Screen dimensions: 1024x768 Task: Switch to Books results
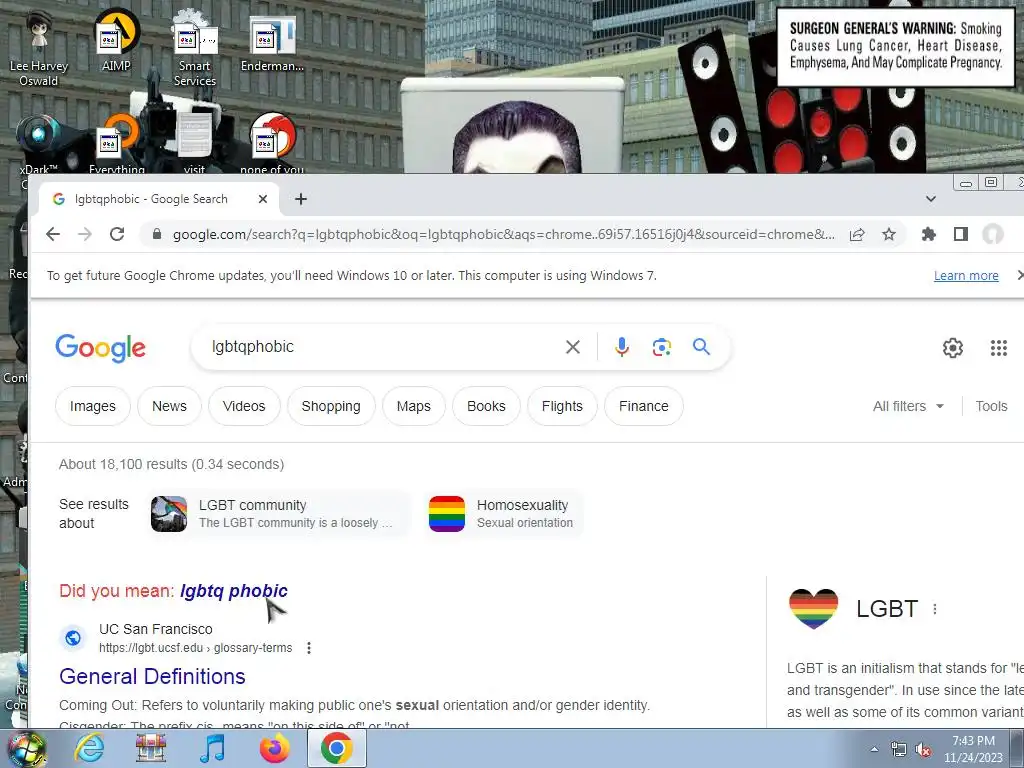tap(487, 406)
